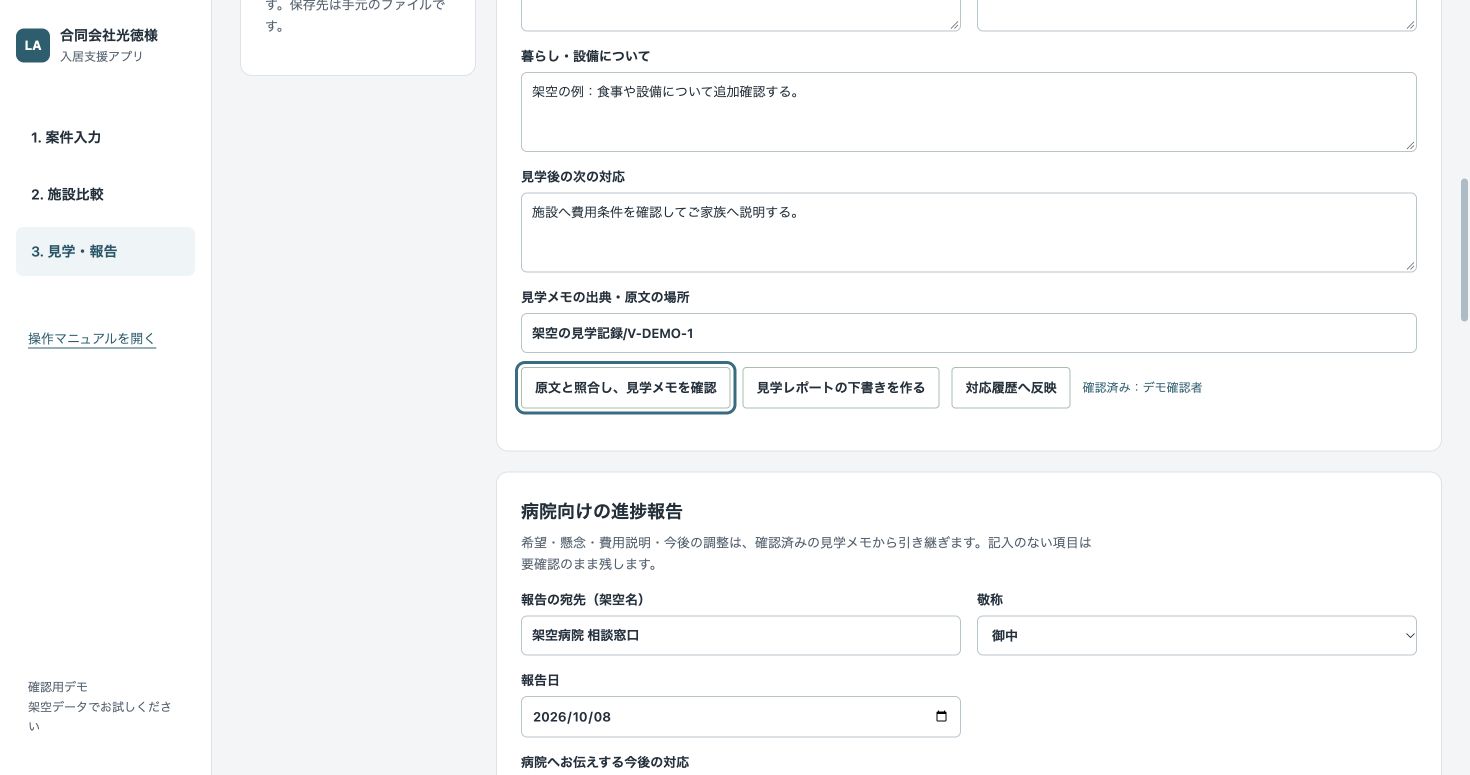Click the 合同会社光徳様 company name
1470x775 pixels.
click(x=109, y=35)
